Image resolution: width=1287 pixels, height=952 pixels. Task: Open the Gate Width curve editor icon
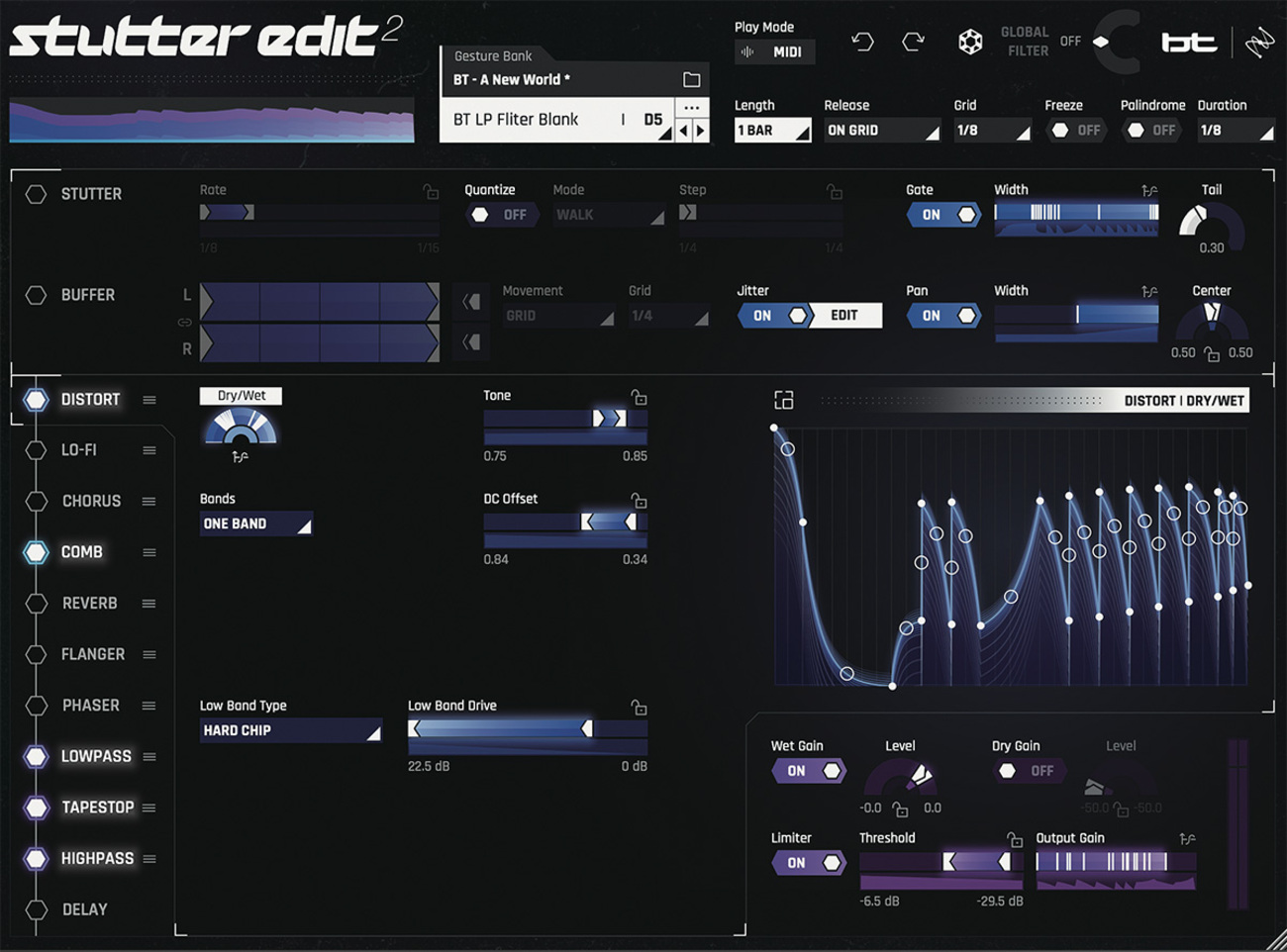pos(1149,190)
